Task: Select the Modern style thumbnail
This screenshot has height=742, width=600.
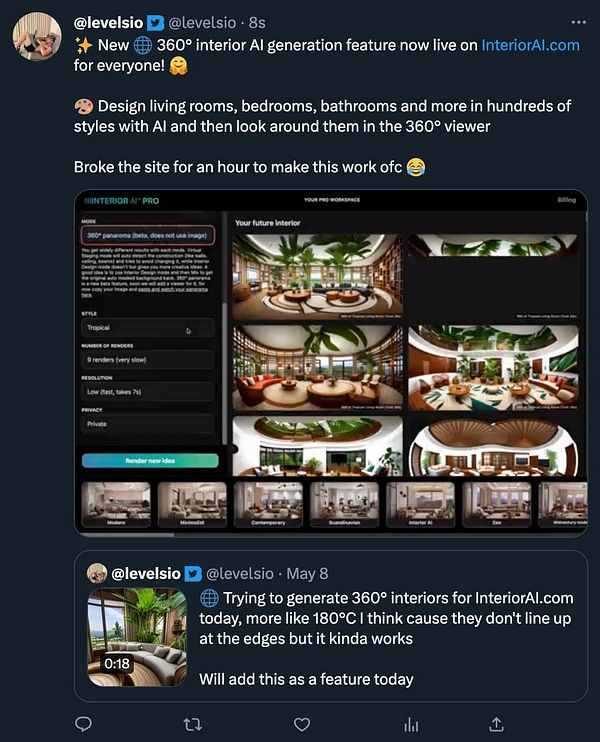Action: (x=116, y=504)
